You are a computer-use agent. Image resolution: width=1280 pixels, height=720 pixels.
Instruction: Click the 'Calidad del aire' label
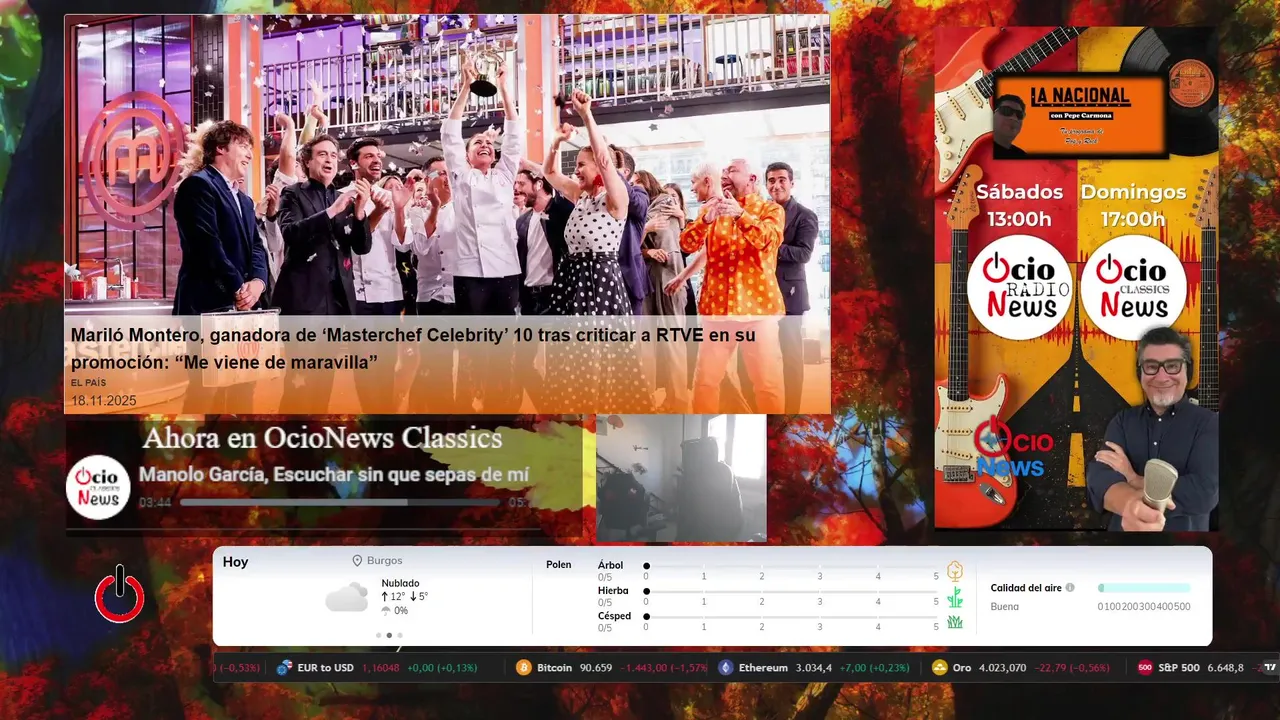point(1026,588)
